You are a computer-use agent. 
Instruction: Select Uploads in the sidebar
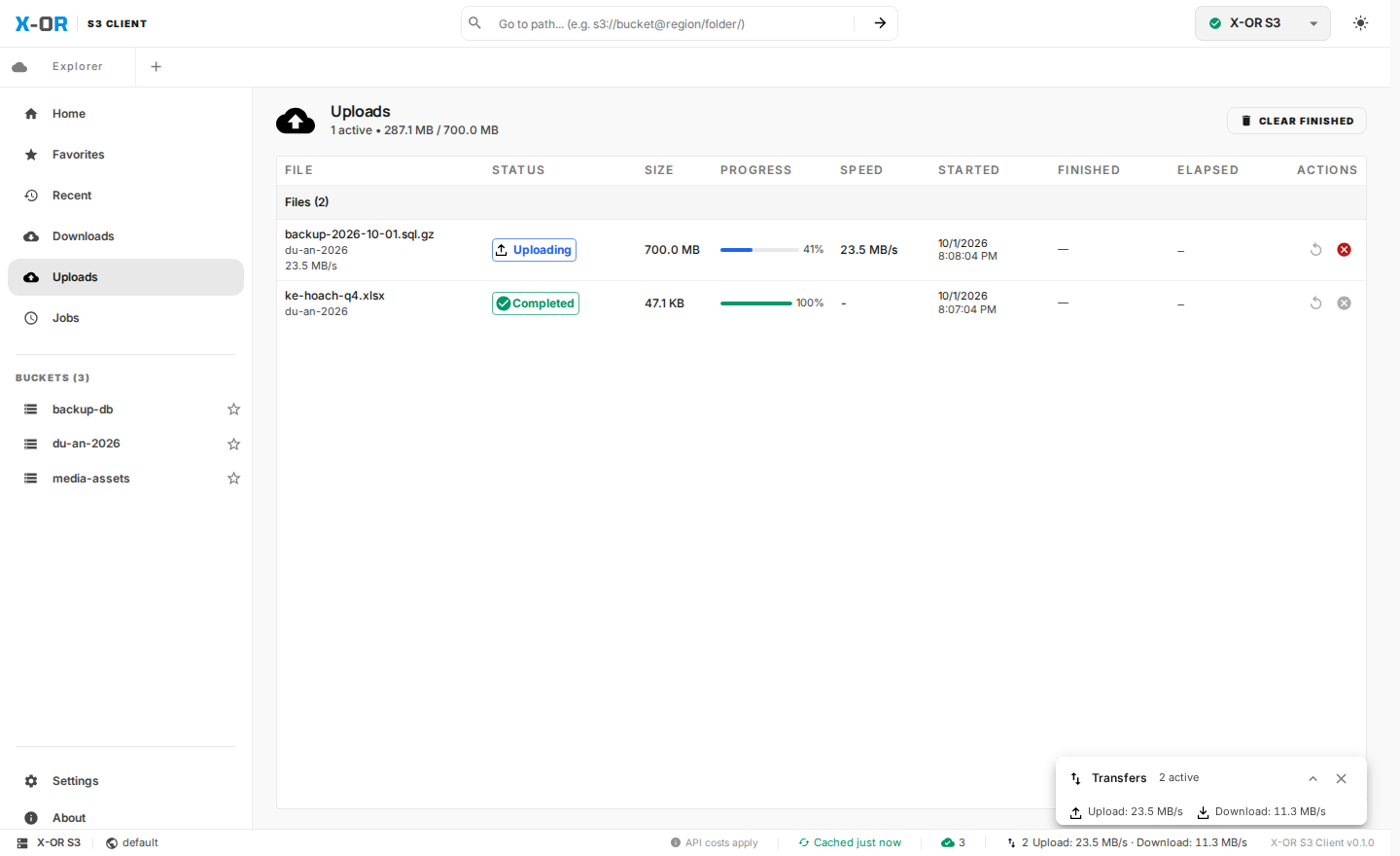(125, 277)
